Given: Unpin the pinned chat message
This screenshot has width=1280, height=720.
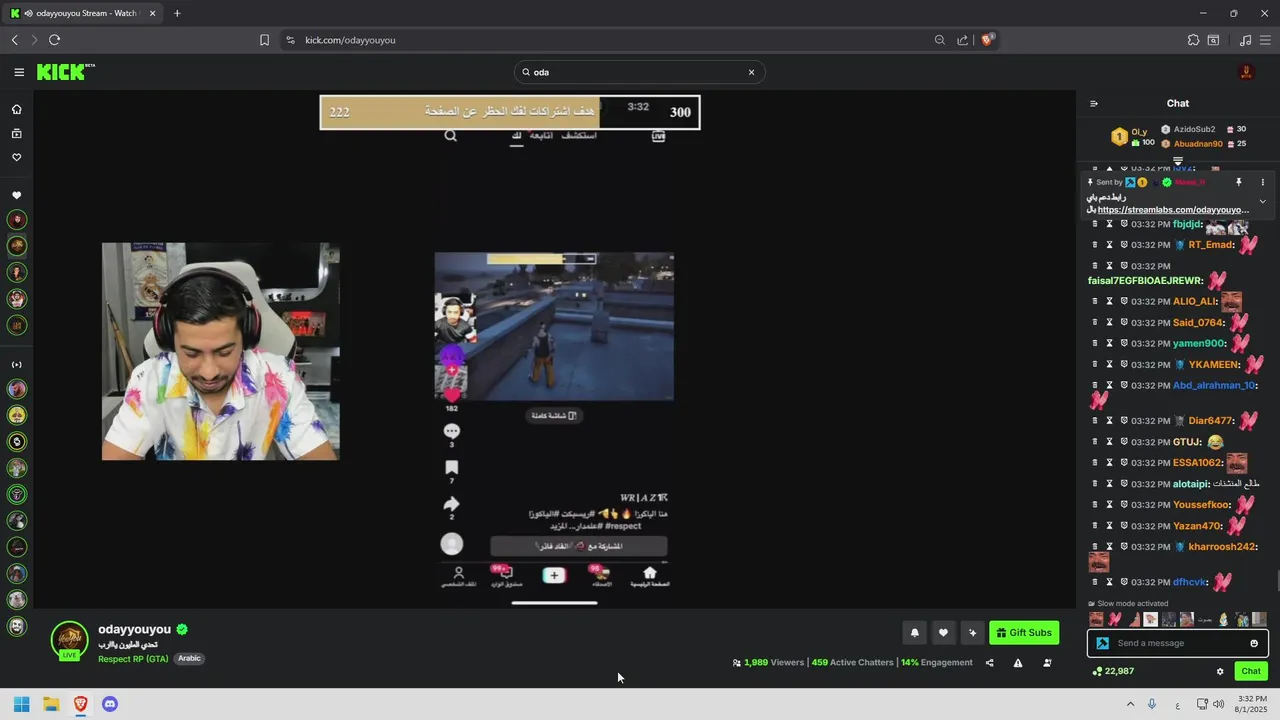Looking at the screenshot, I should pos(1238,182).
